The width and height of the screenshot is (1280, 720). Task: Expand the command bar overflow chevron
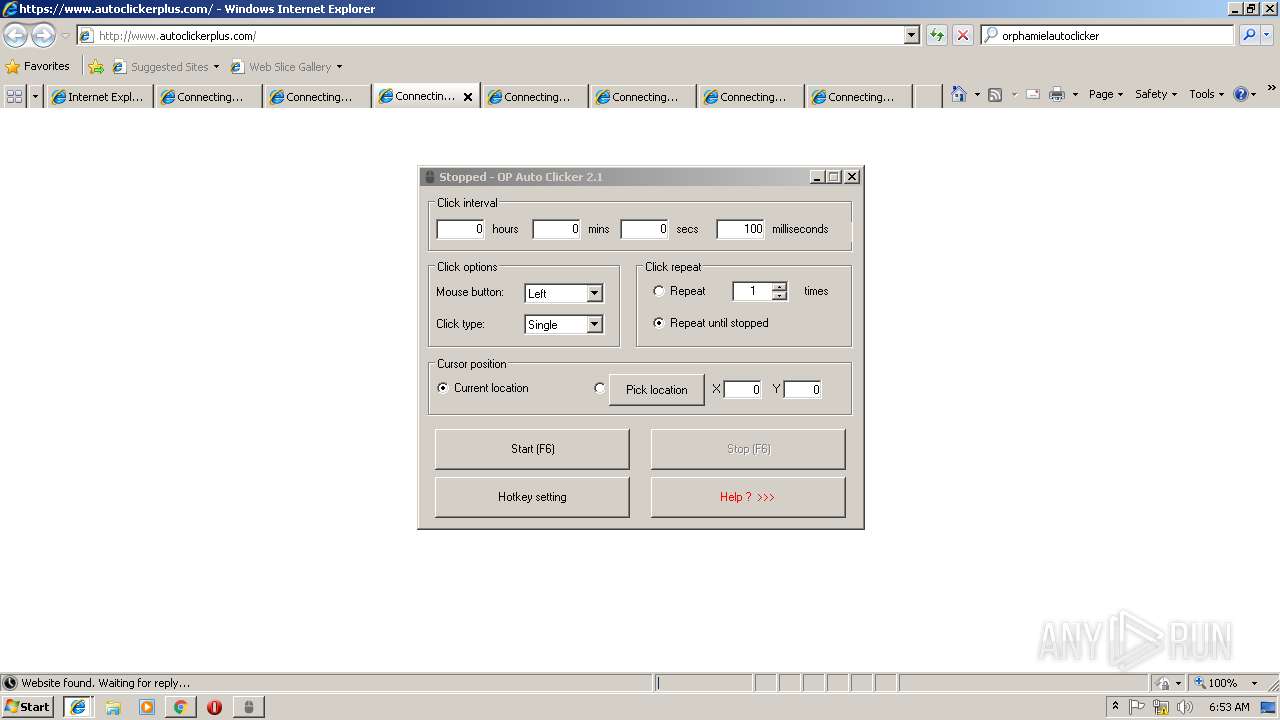pyautogui.click(x=1271, y=88)
